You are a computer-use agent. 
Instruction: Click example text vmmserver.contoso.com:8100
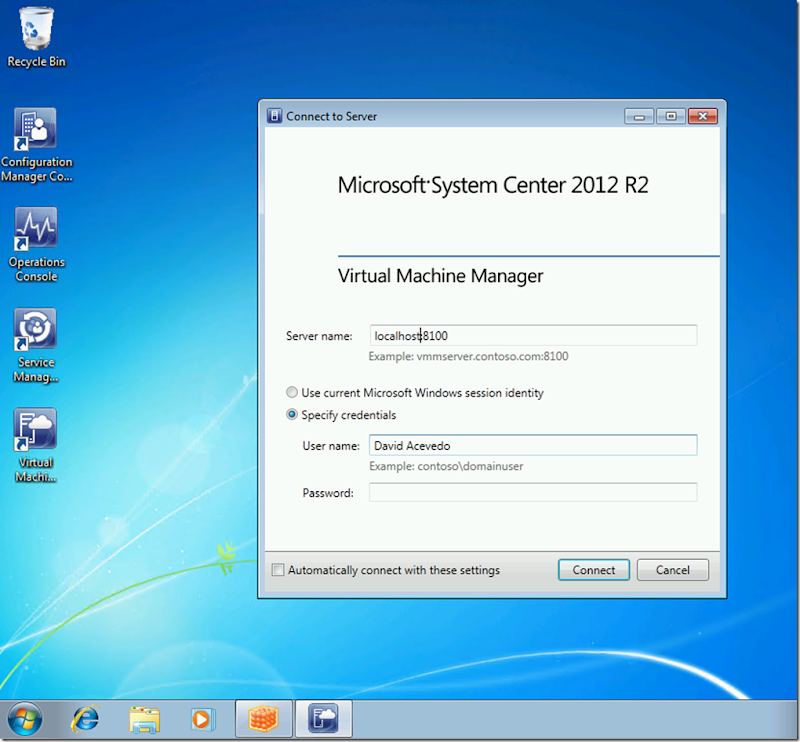tap(492, 356)
